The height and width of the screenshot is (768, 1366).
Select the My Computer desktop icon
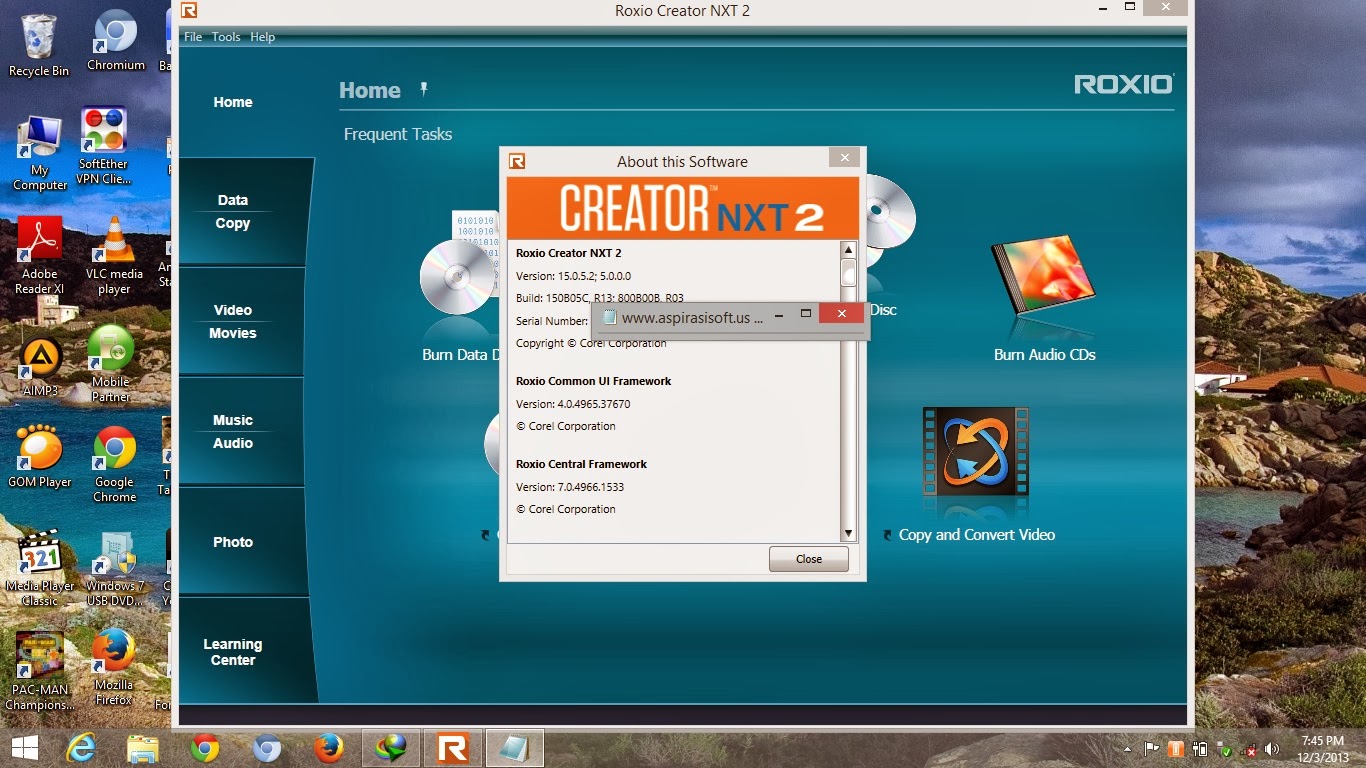(x=40, y=153)
